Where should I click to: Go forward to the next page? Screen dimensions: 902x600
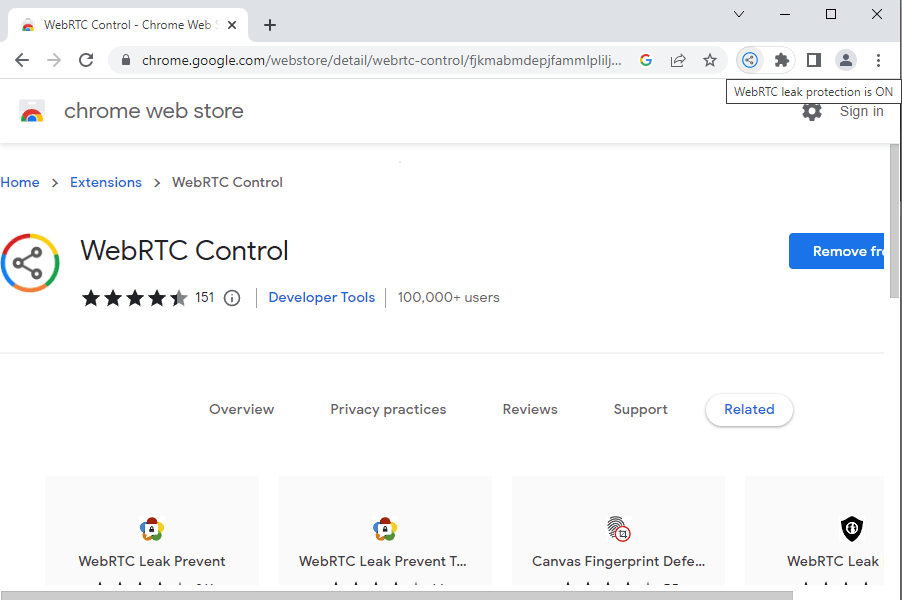pyautogui.click(x=54, y=60)
